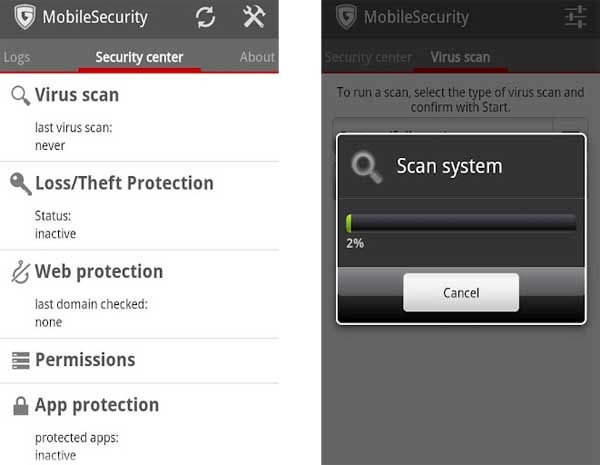Open the wrench and screwdriver tools icon
This screenshot has width=600, height=465.
pyautogui.click(x=254, y=17)
